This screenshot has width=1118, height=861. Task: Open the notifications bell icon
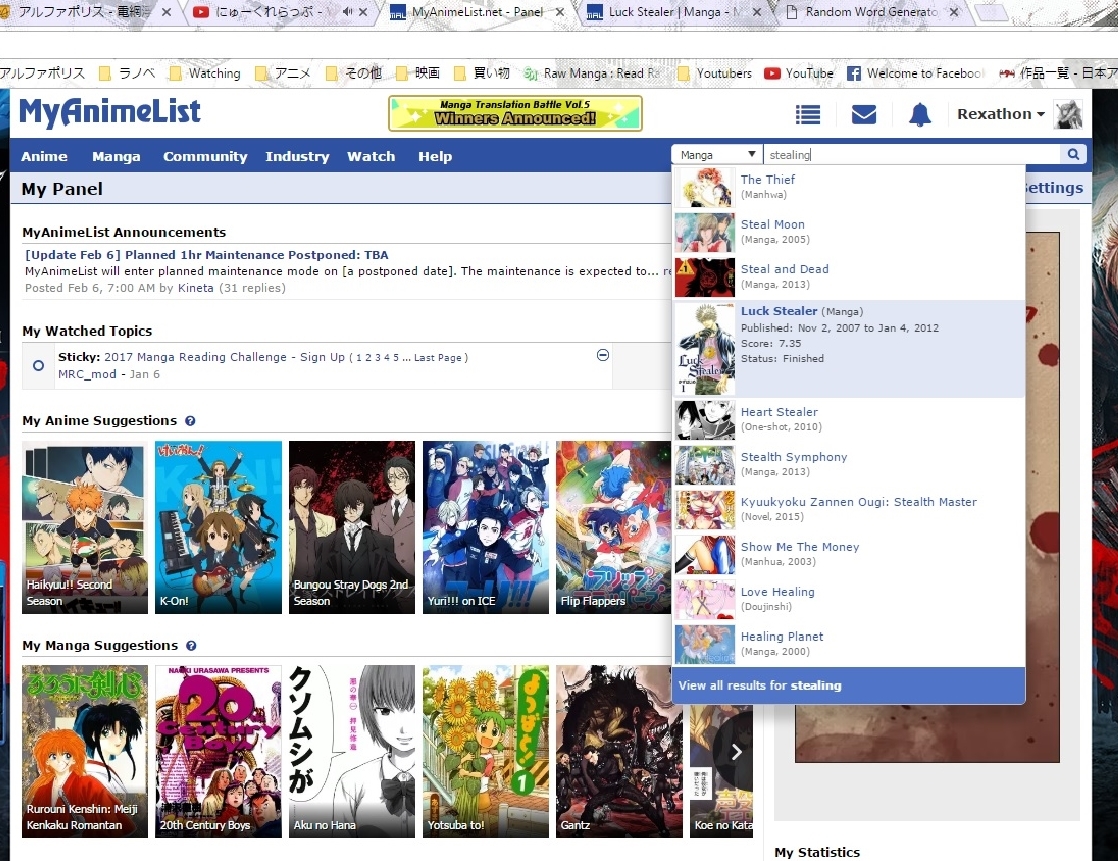coord(920,114)
